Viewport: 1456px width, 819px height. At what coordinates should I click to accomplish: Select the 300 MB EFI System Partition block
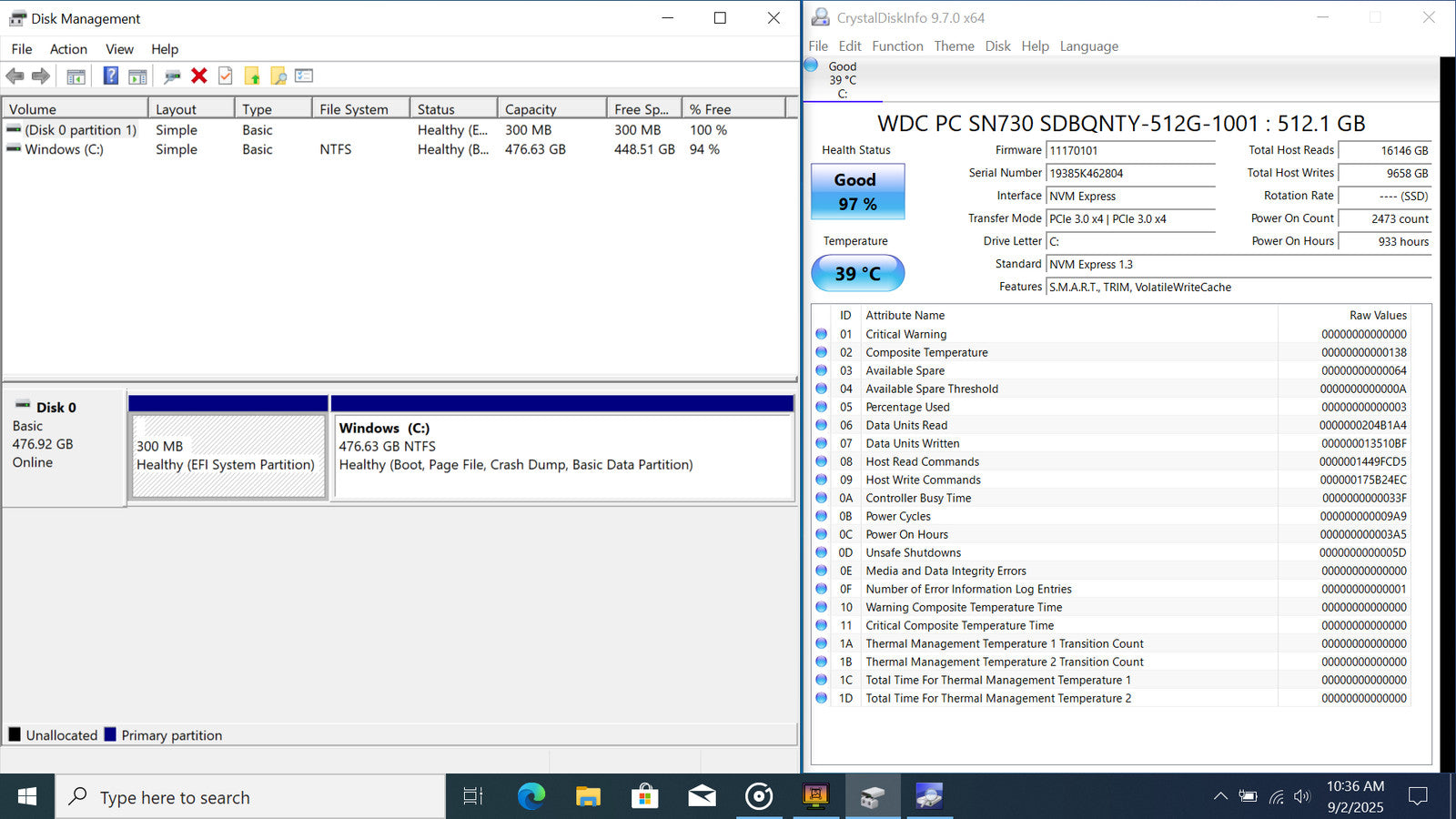(x=228, y=456)
